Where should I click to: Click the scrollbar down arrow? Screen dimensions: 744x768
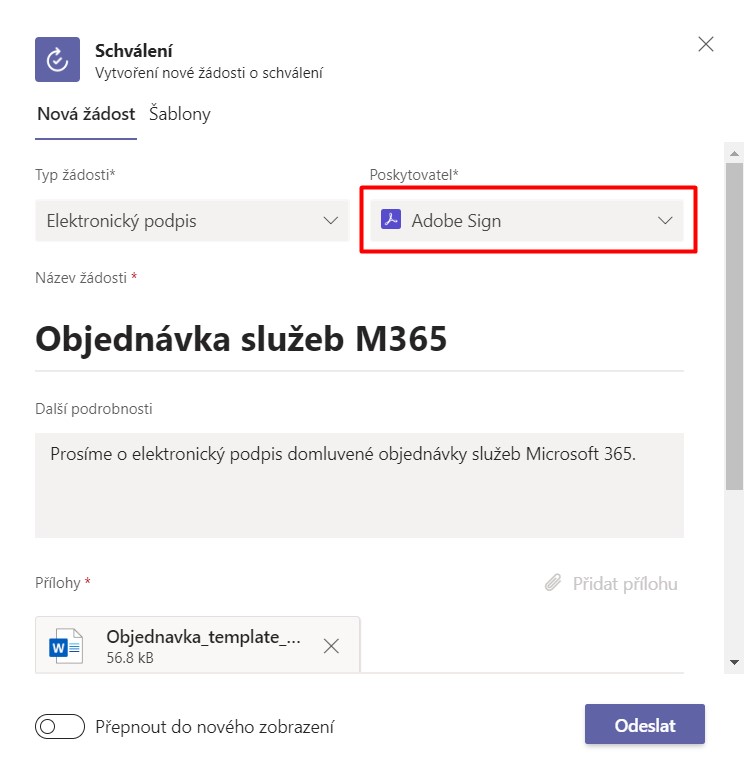(734, 662)
